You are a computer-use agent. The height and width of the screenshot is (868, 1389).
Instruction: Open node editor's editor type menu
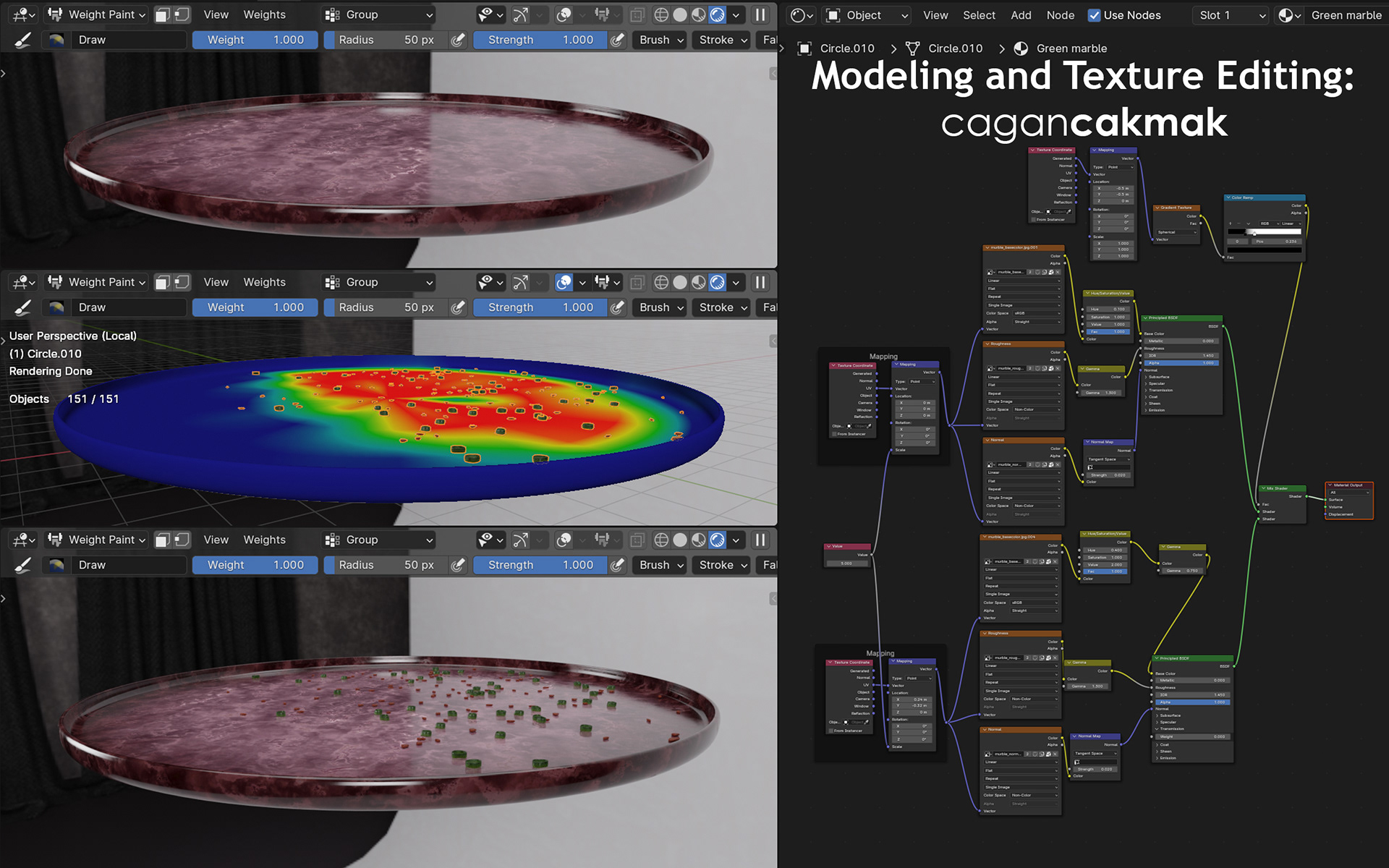802,15
